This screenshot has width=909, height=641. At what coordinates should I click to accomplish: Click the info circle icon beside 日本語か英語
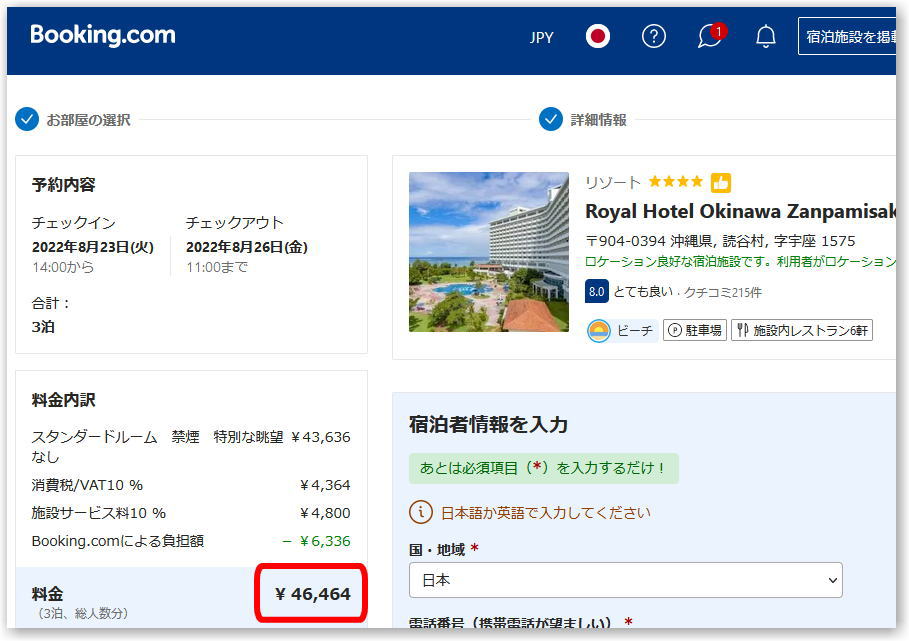coord(421,512)
